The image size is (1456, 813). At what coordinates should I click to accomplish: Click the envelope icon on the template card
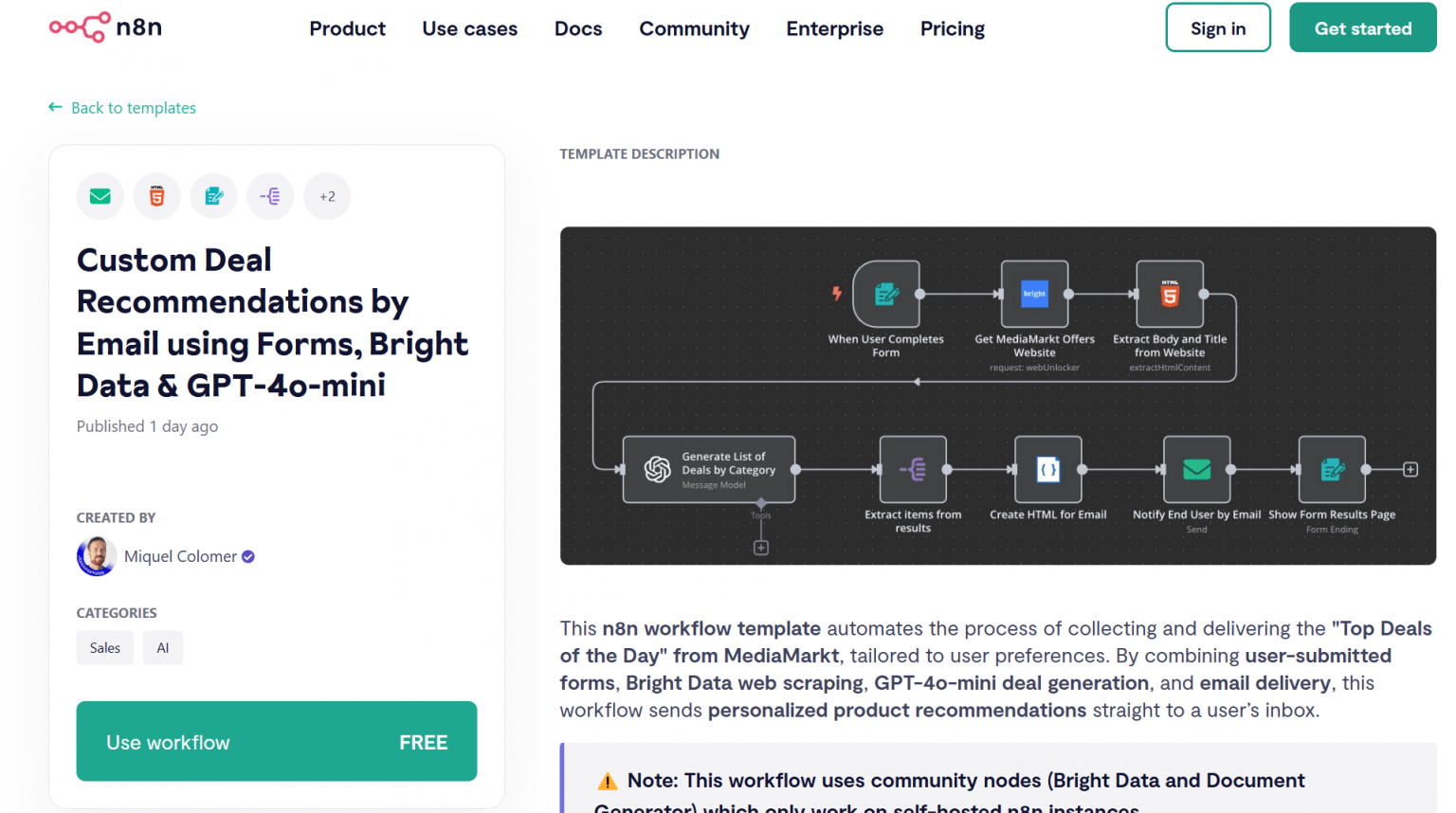click(100, 196)
